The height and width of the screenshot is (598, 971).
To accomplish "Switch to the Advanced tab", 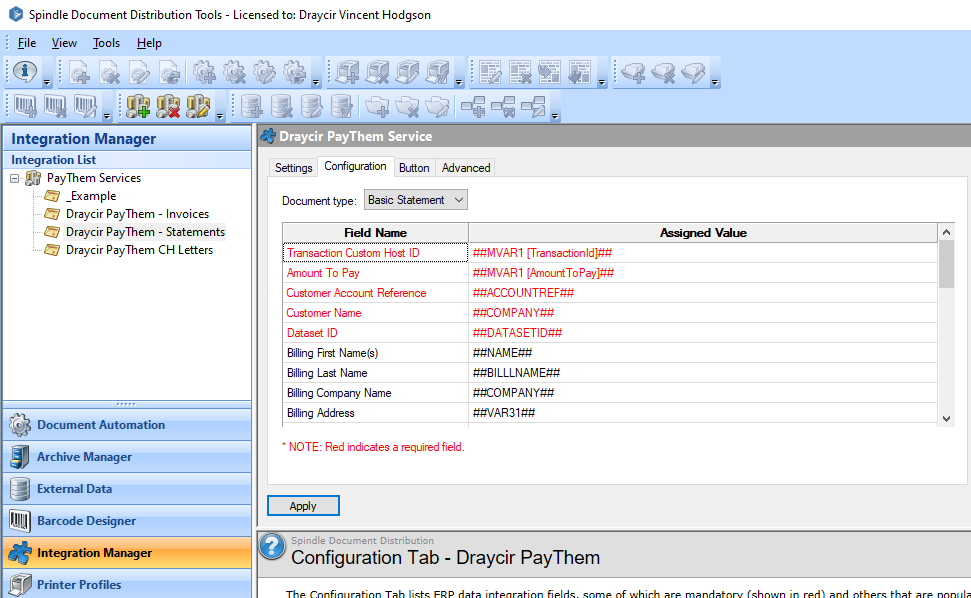I will tap(466, 168).
